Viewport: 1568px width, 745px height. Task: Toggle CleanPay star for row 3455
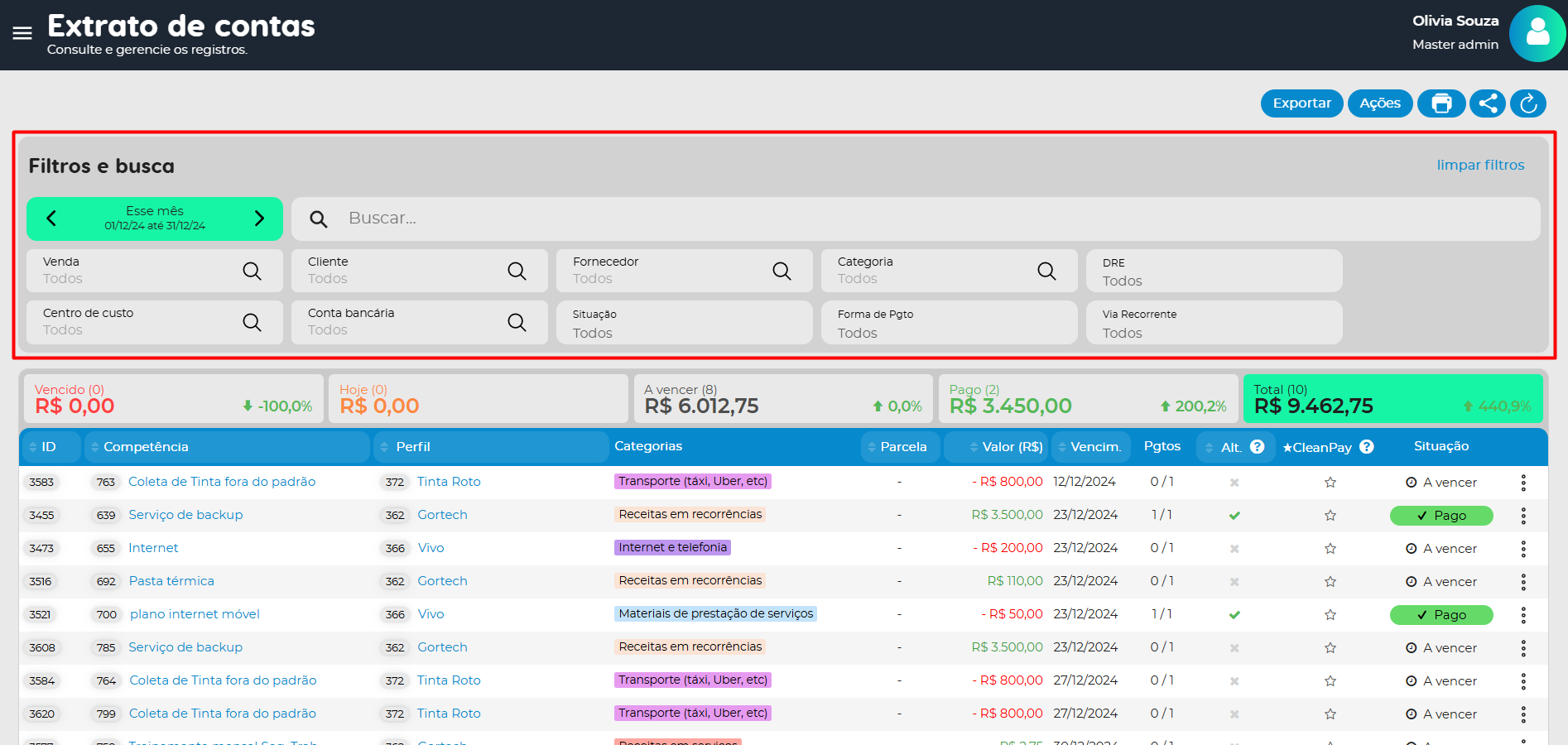click(1330, 516)
